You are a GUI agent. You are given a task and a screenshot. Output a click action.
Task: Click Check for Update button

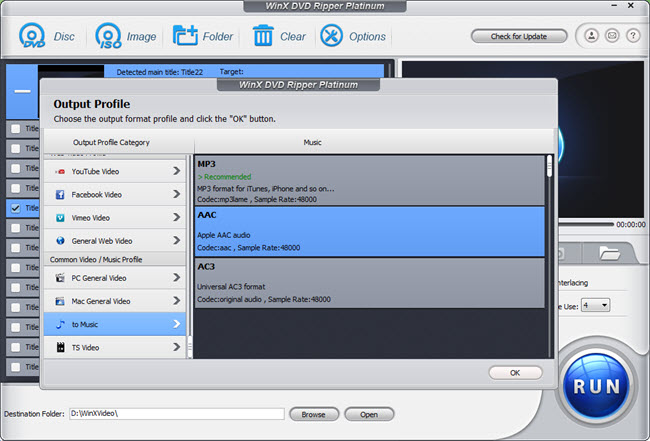pos(519,36)
